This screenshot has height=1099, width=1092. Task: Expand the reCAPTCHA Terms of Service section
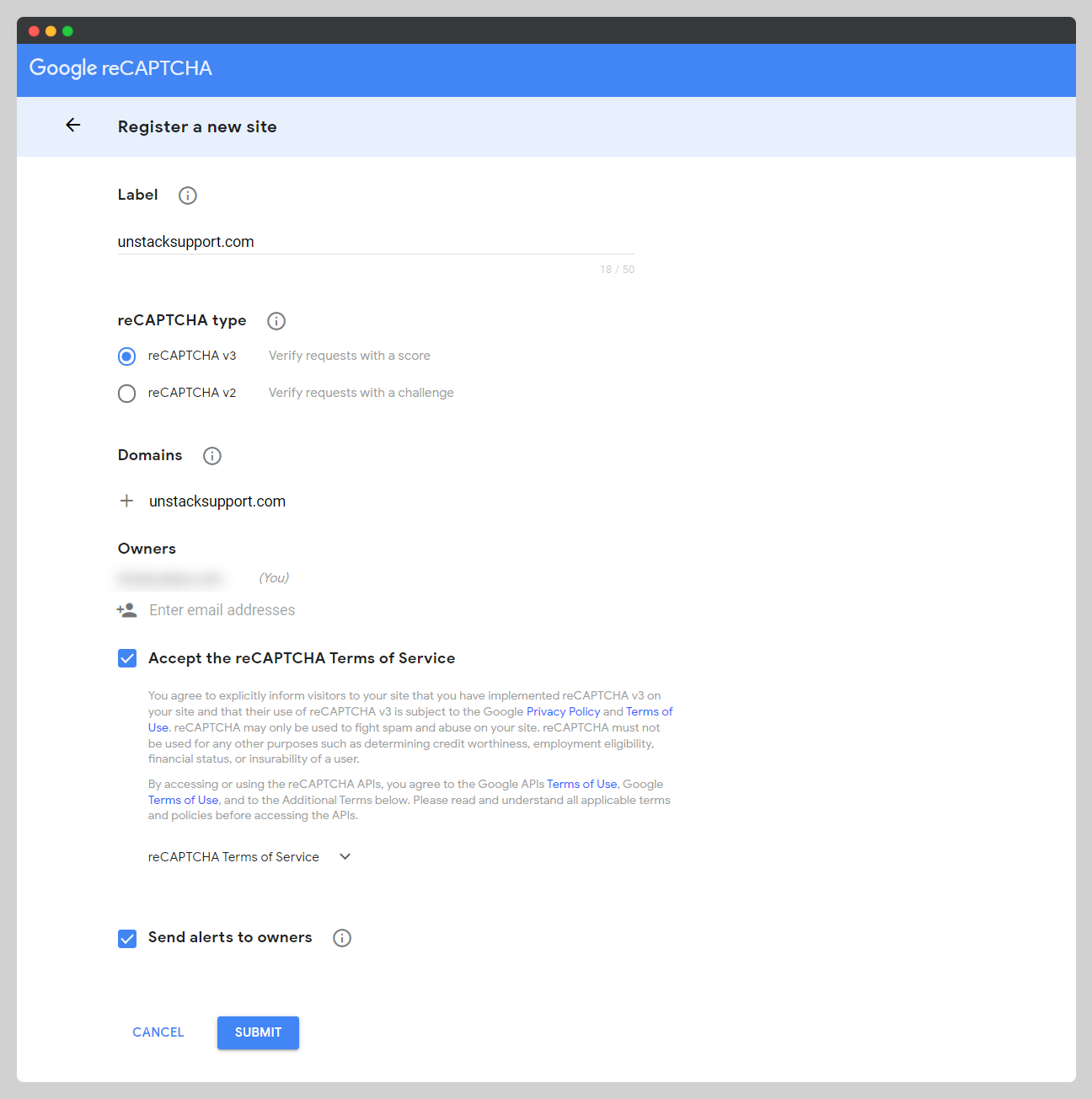pyautogui.click(x=344, y=856)
